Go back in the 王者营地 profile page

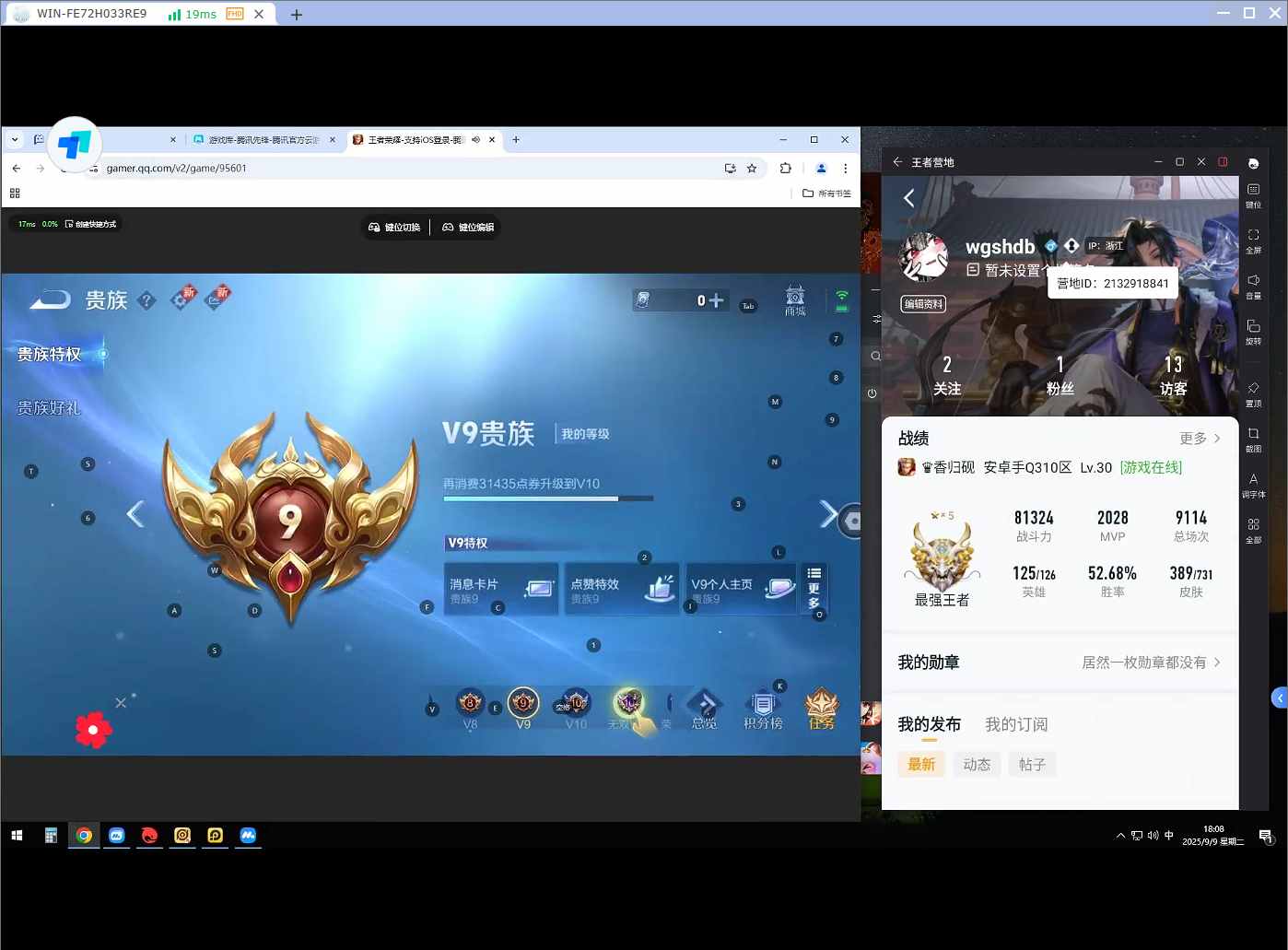click(x=908, y=198)
